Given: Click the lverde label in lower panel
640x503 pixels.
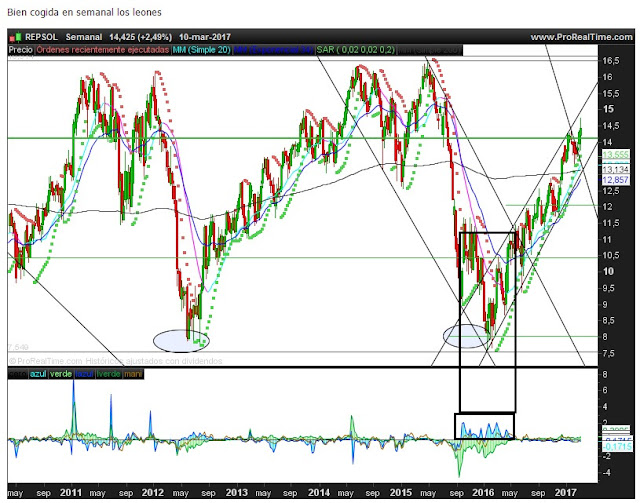Looking at the screenshot, I should pyautogui.click(x=109, y=374).
